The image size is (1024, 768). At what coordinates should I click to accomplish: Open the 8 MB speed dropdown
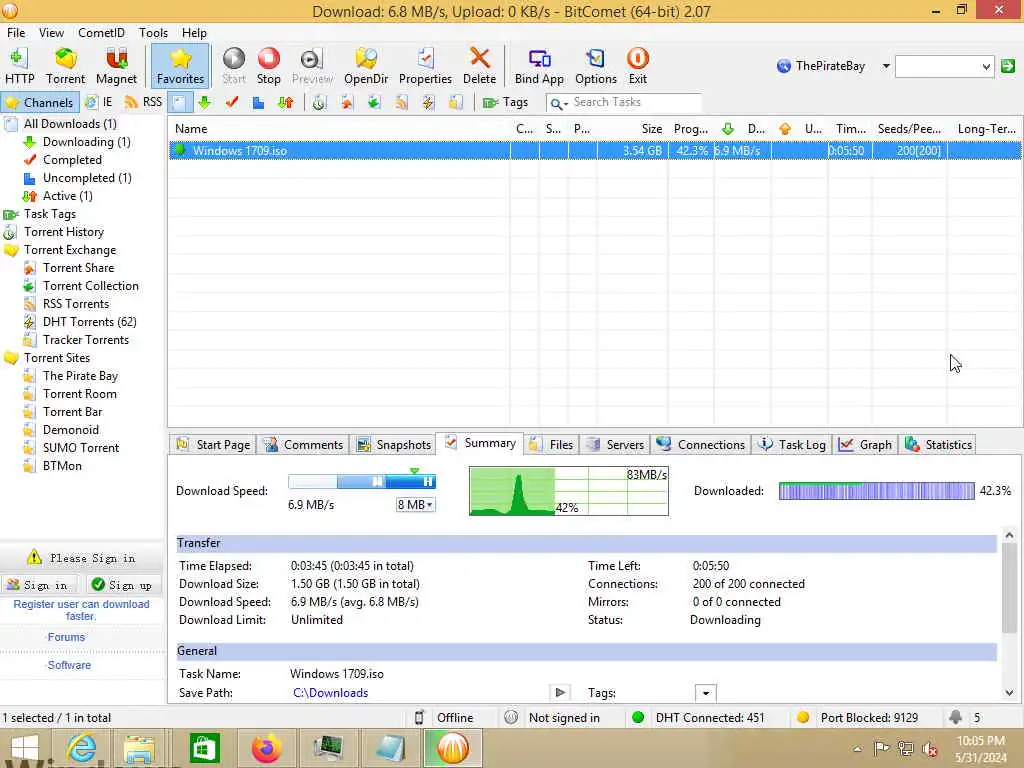click(x=415, y=505)
